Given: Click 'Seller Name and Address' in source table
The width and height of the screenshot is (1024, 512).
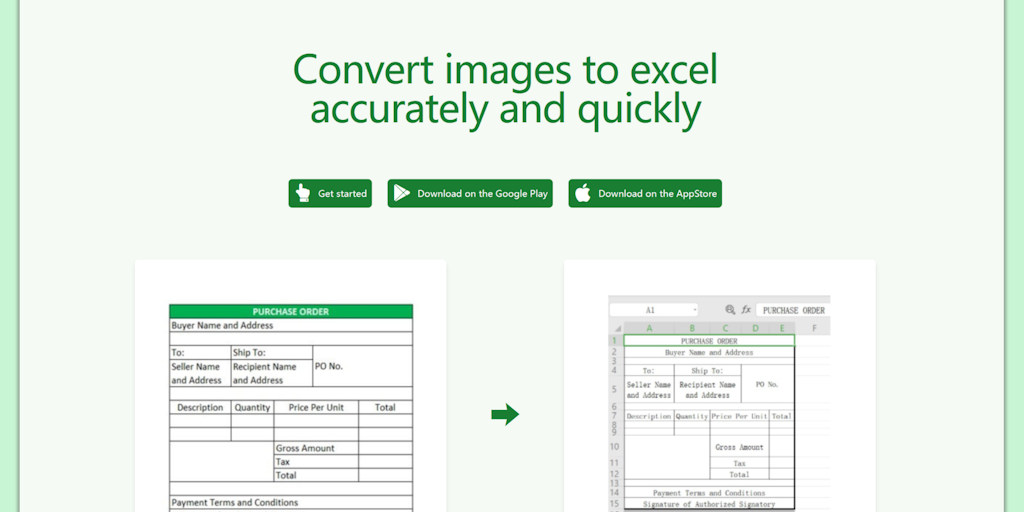Looking at the screenshot, I should click(197, 374).
